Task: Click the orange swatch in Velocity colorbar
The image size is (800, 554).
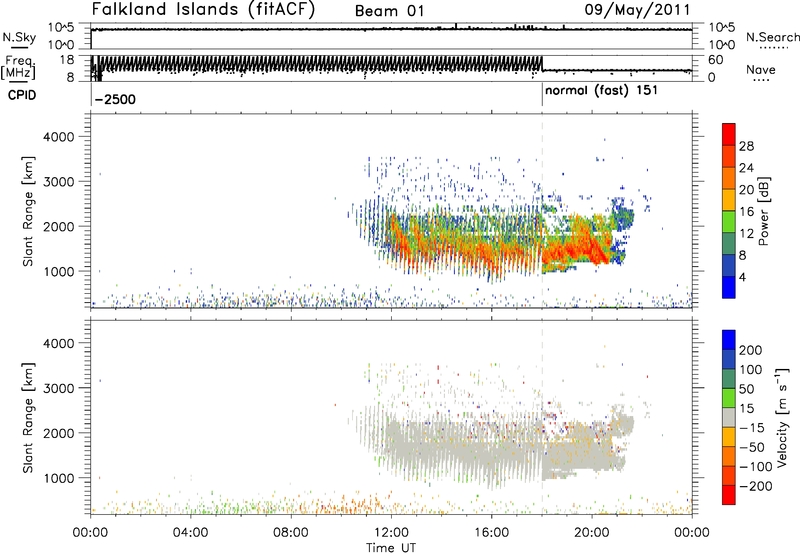Action: click(x=729, y=456)
